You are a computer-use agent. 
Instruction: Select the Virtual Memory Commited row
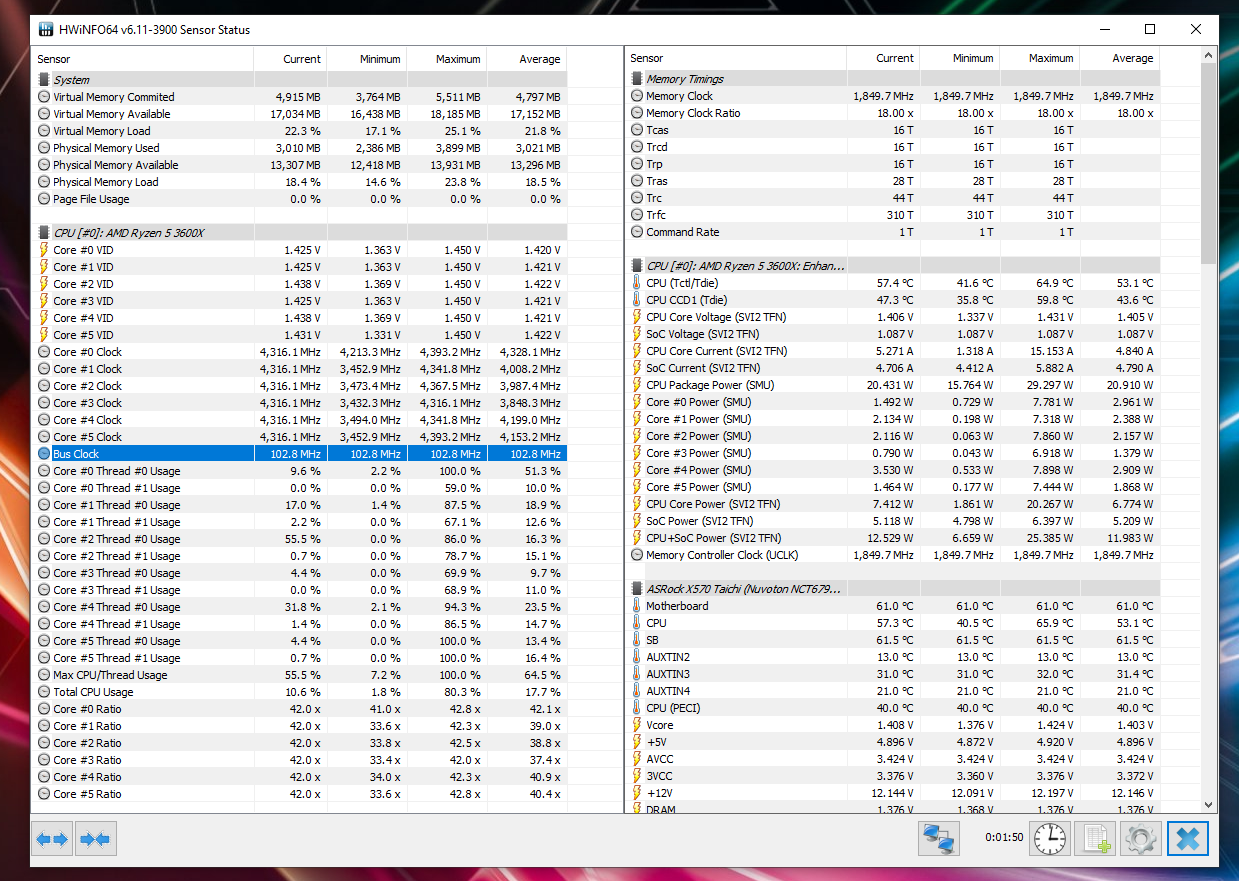point(299,97)
